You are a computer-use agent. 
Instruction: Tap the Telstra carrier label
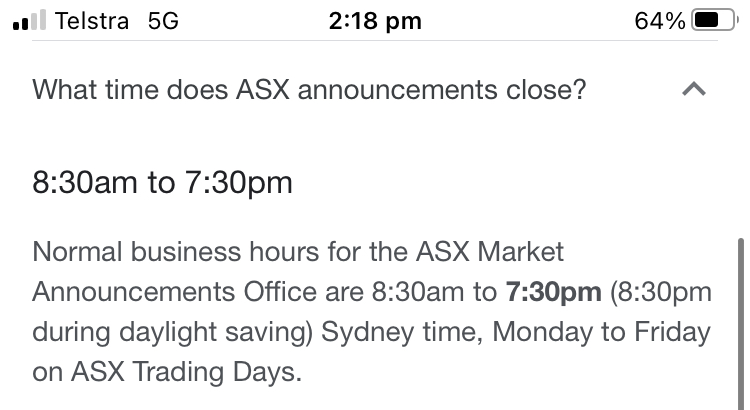(x=92, y=21)
